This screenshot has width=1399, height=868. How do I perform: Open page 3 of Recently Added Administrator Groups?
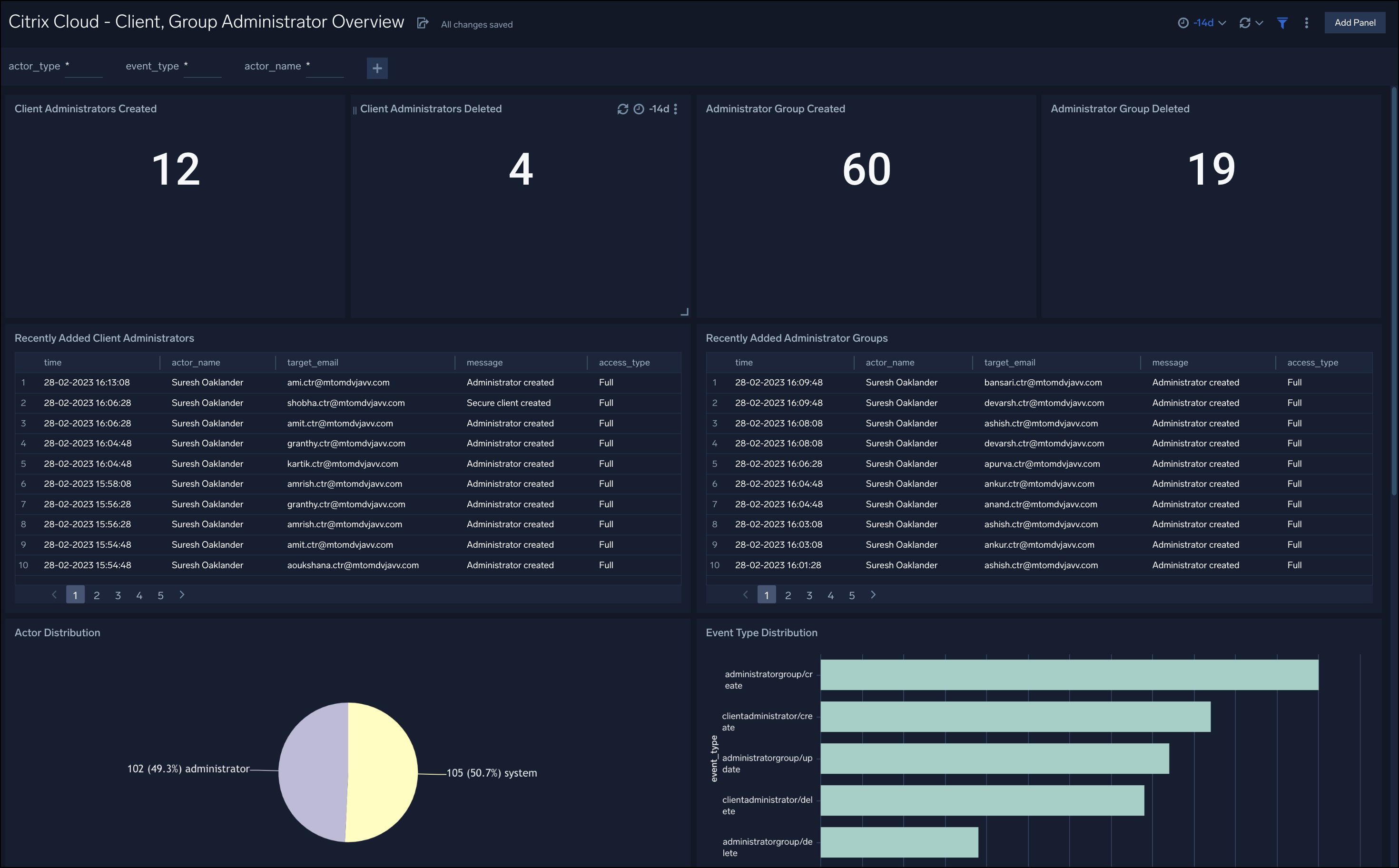(809, 595)
